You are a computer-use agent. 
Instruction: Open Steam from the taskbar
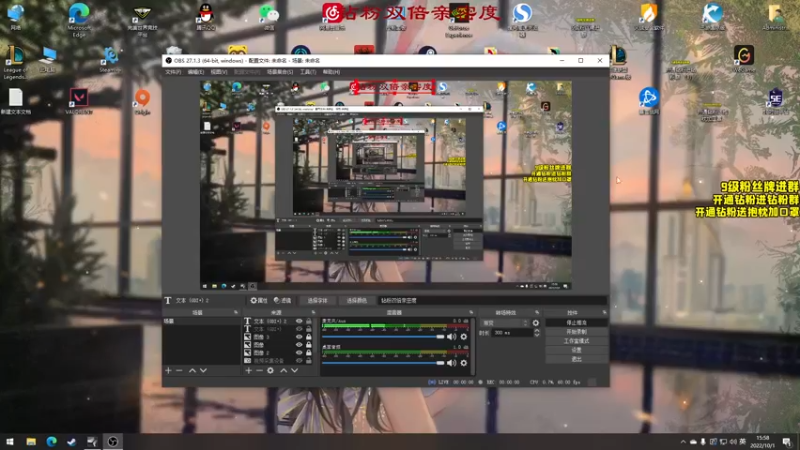[x=71, y=441]
